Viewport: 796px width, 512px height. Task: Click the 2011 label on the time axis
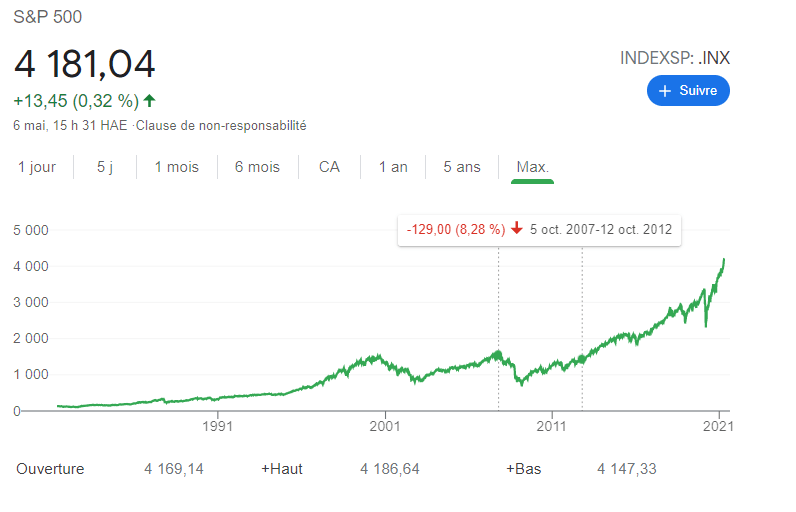(x=552, y=426)
